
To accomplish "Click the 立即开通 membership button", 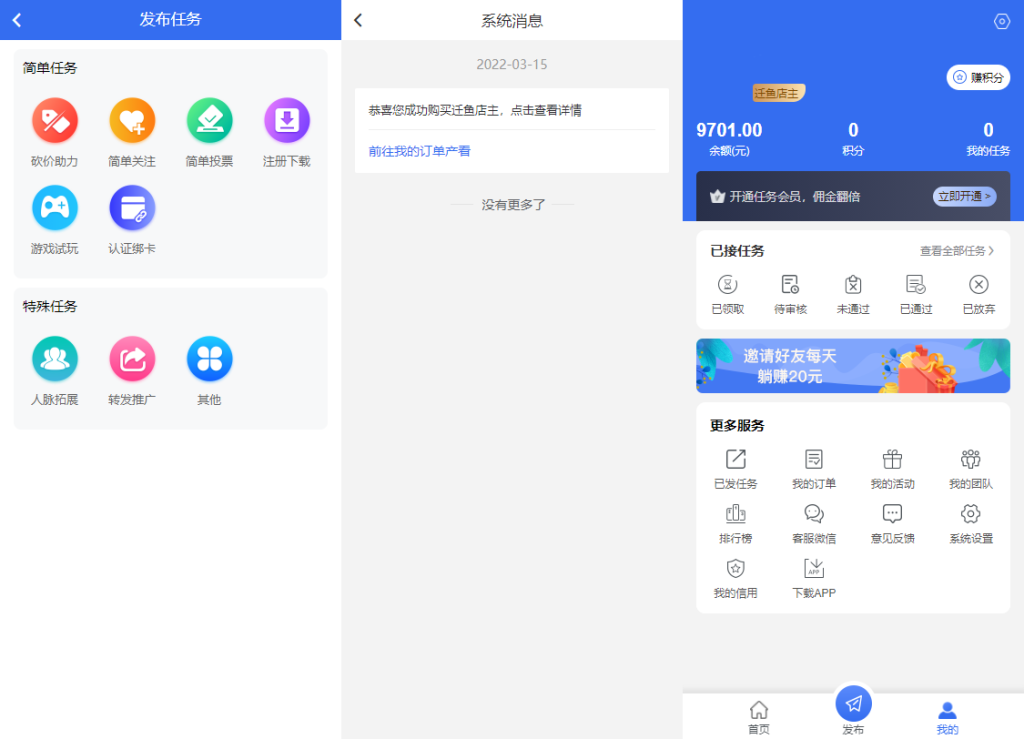I will pos(963,196).
